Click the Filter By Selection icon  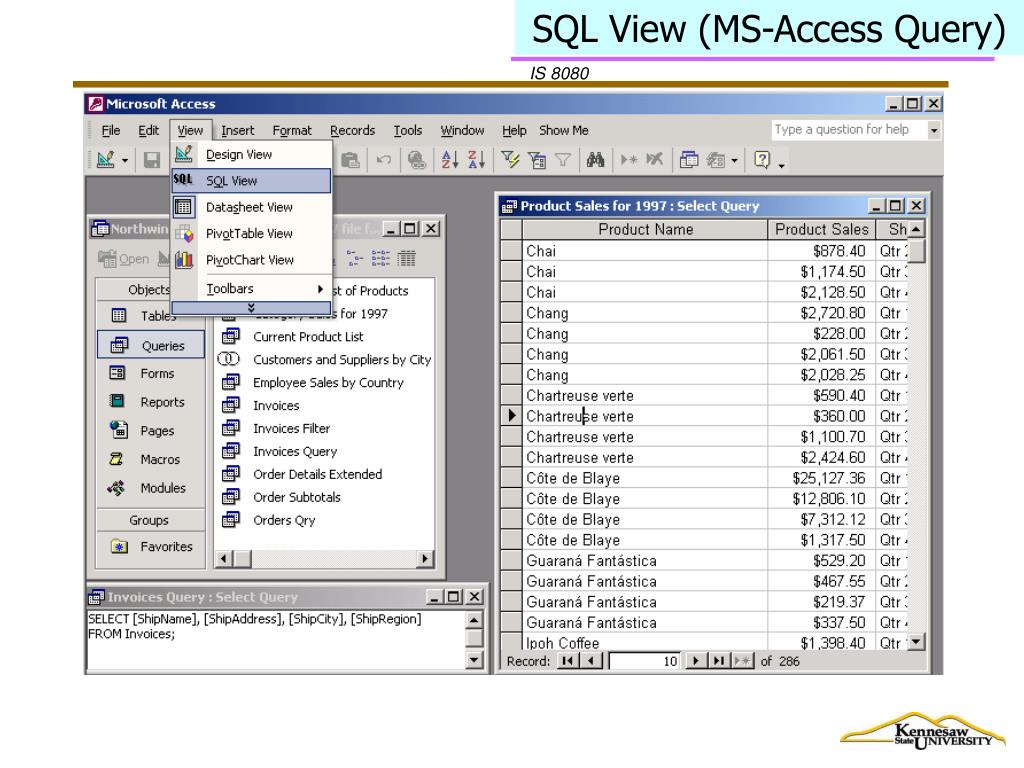(x=510, y=160)
